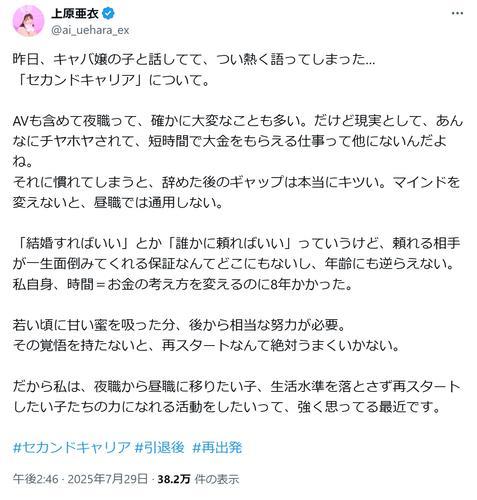477x500 pixels.
Task: Click the line 「セカンドキャリア」について。
Action: pos(114,80)
